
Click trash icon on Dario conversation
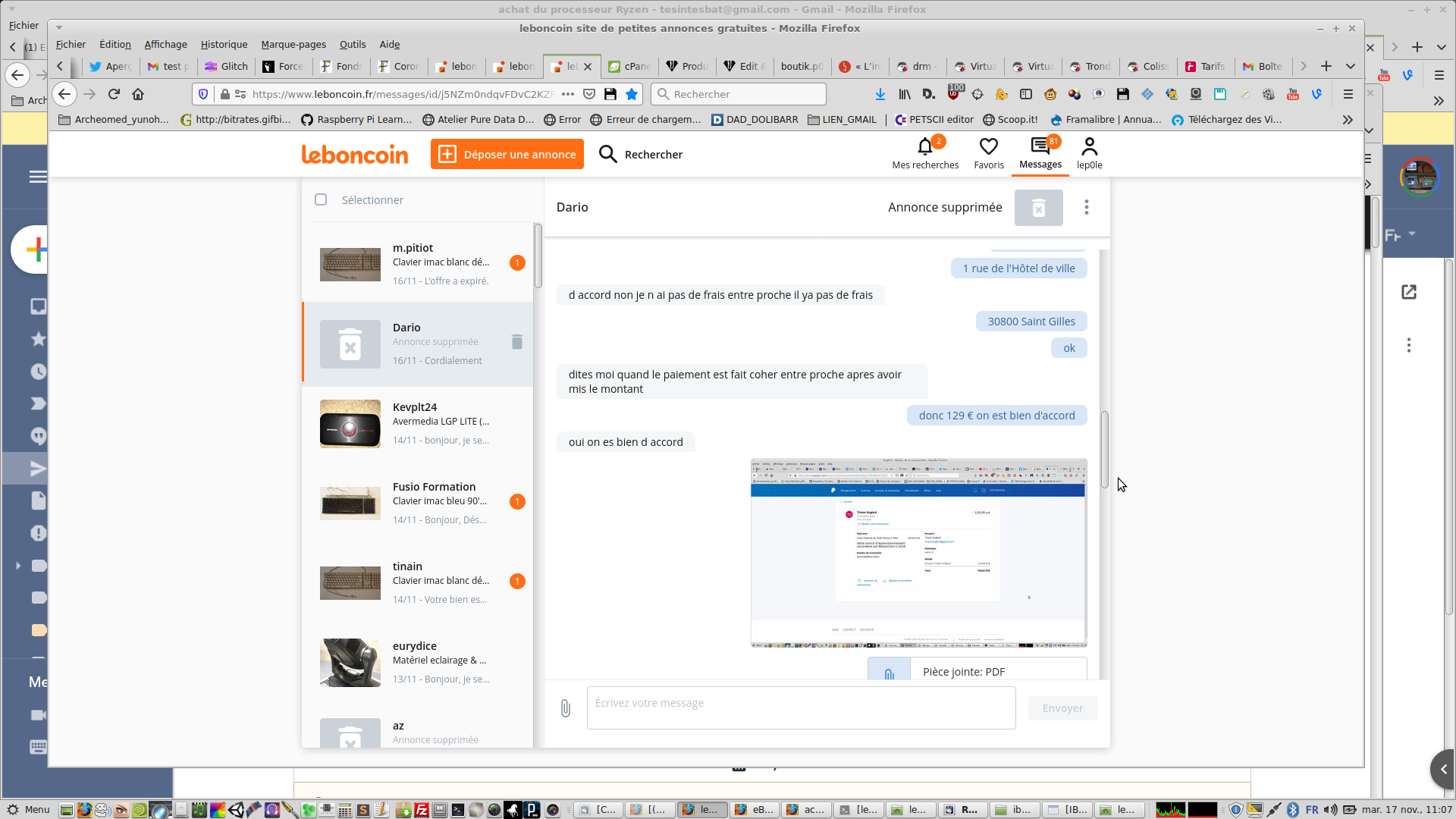[x=517, y=342]
